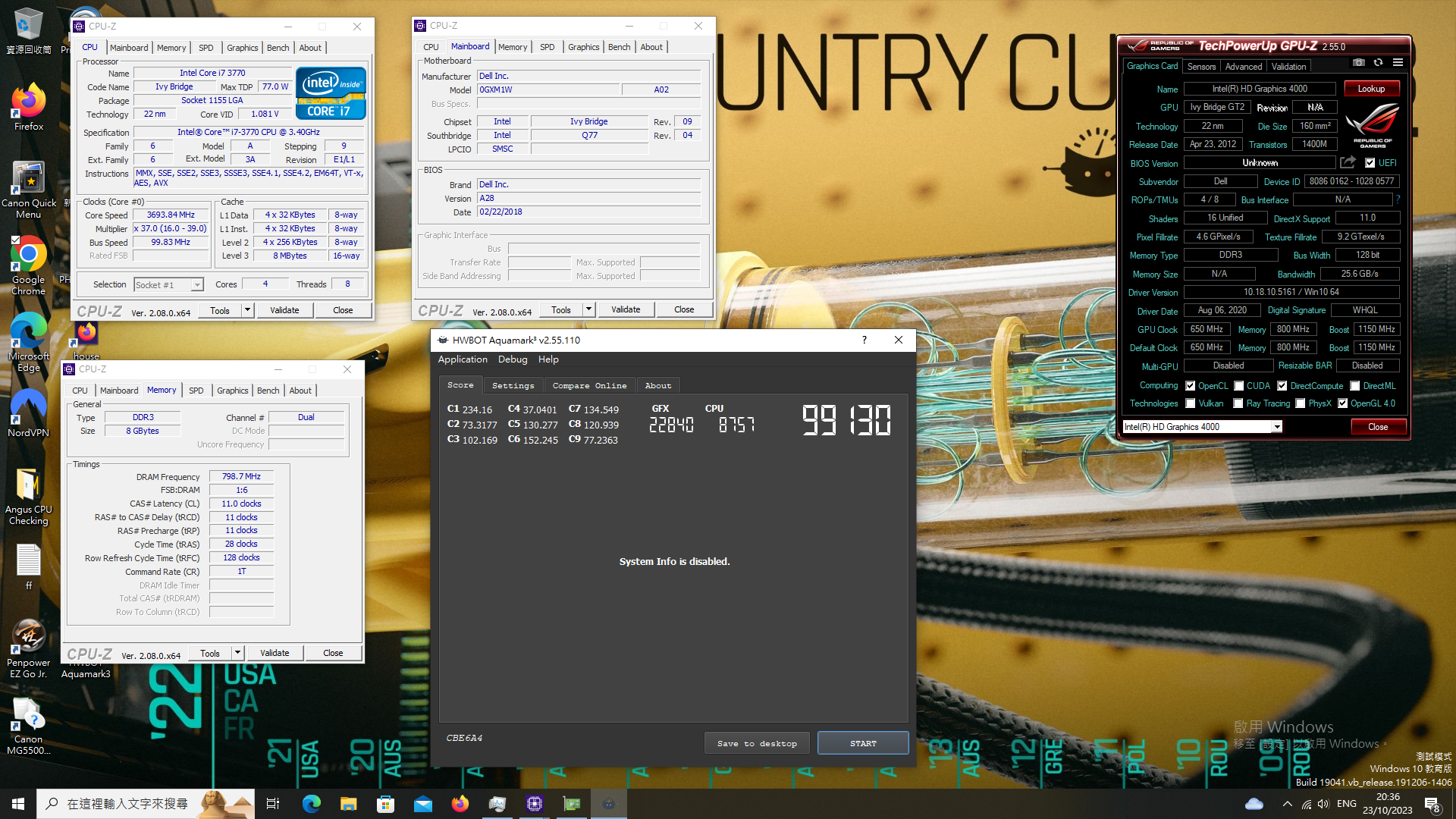The width and height of the screenshot is (1456, 819).
Task: Open Microsoft Edge desktop shortcut
Action: 29,342
